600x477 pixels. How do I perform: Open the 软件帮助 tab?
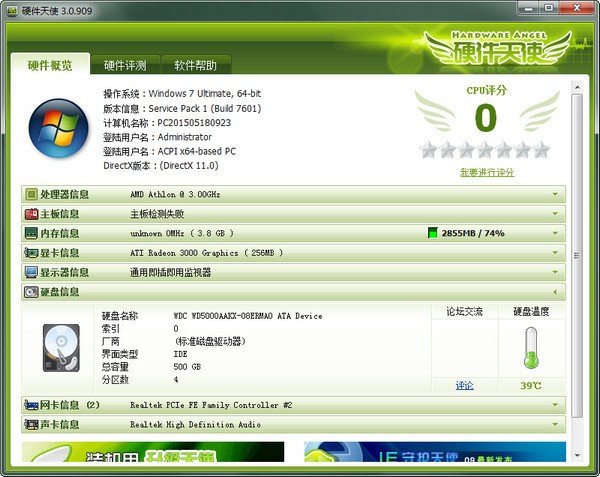(195, 66)
